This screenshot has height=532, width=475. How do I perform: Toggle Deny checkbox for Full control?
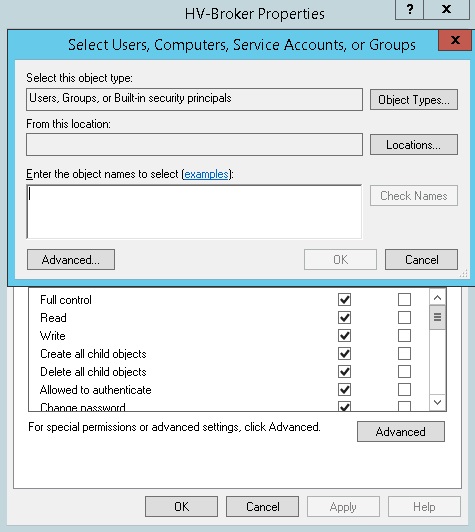(x=404, y=300)
